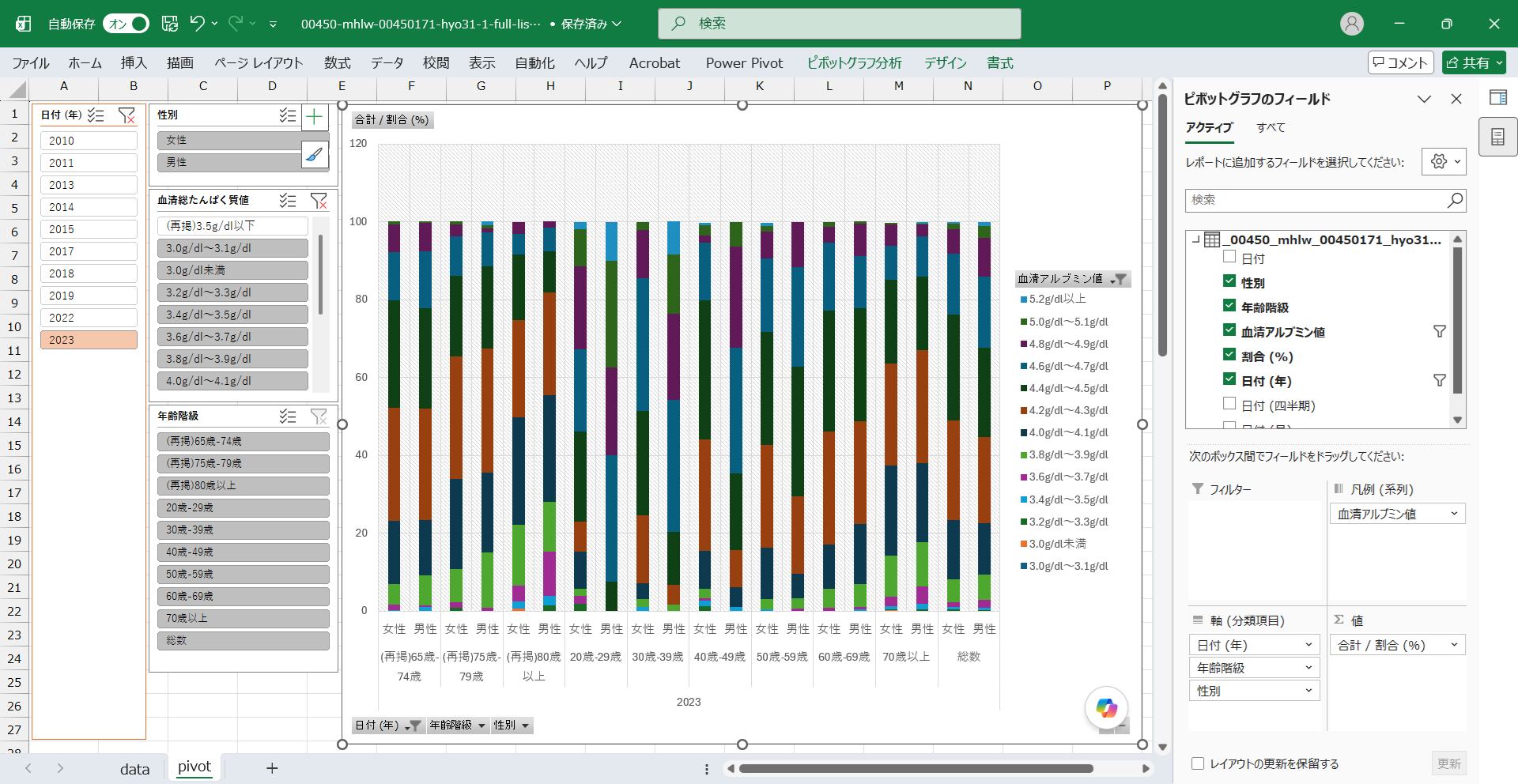Viewport: 1518px width, 784px height.
Task: Enable レイアウトの更新を保留する checkbox
Action: pyautogui.click(x=1198, y=763)
